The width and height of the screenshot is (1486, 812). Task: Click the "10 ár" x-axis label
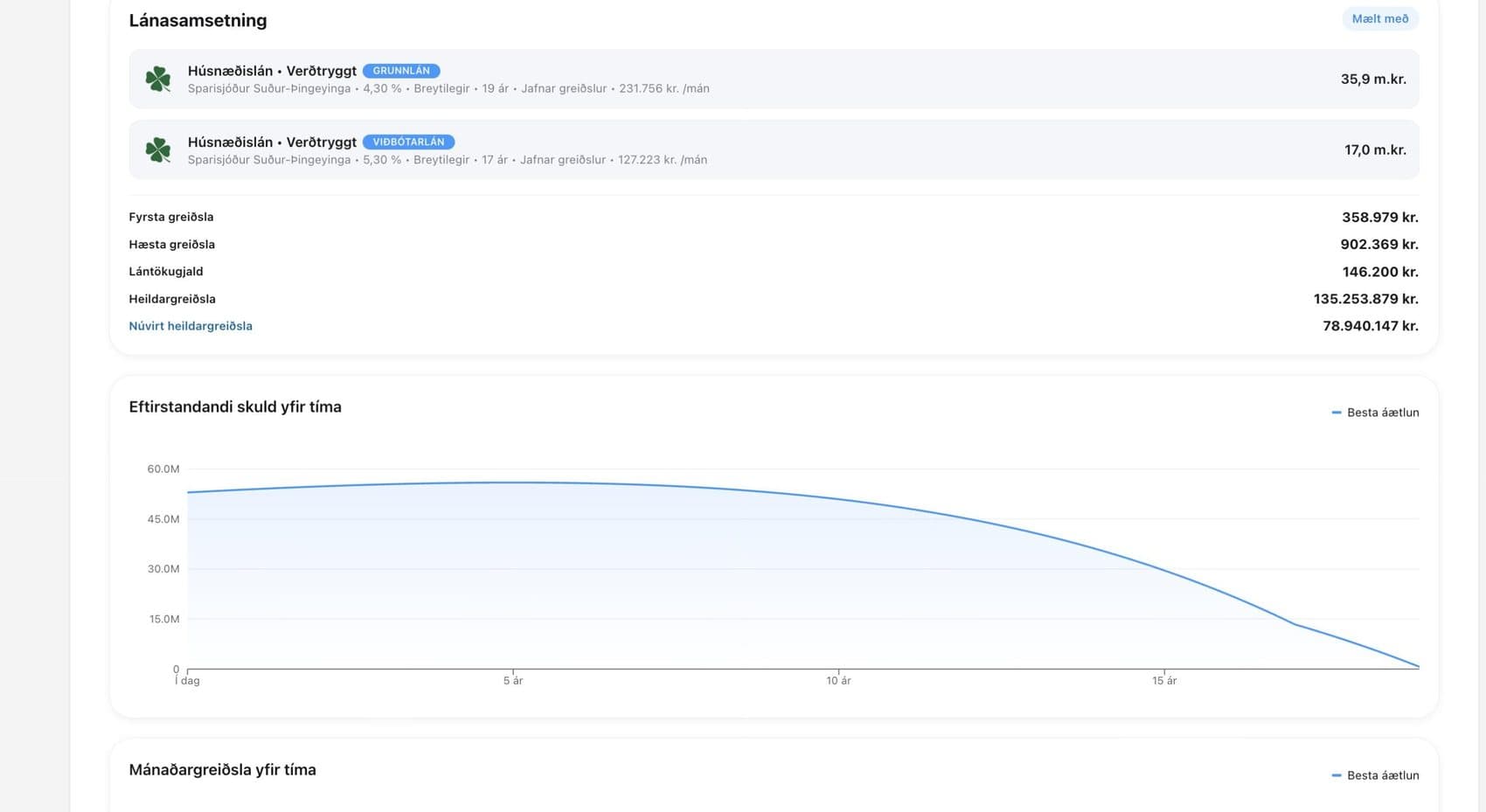[x=838, y=681]
